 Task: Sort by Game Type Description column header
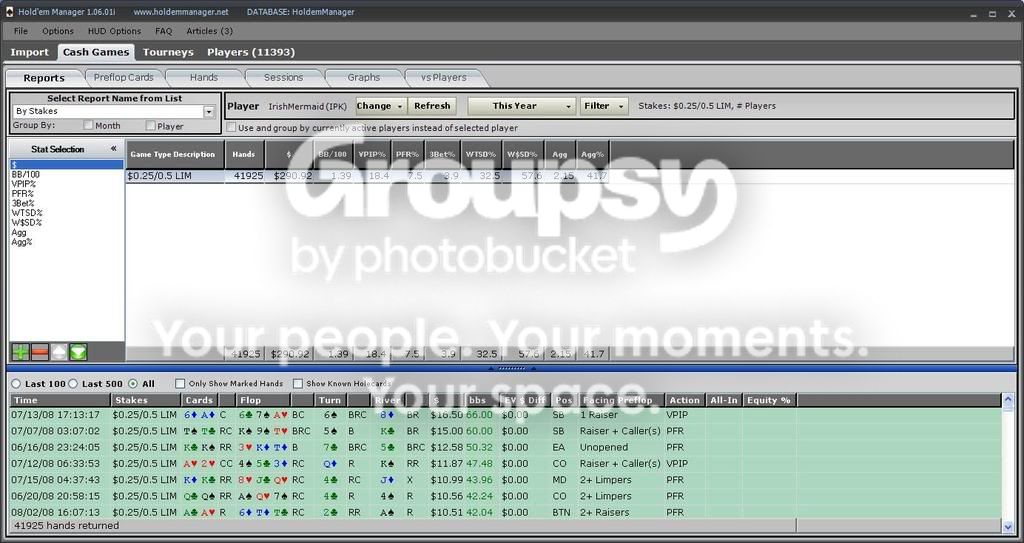[x=175, y=154]
